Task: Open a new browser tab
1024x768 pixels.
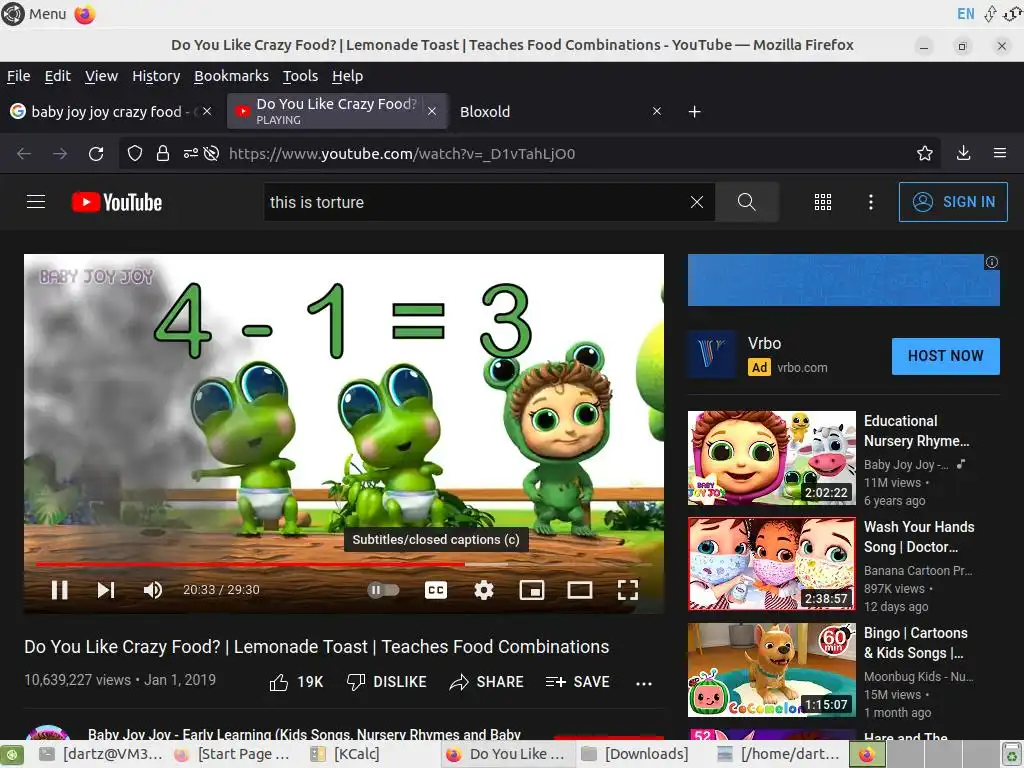Action: (x=694, y=112)
